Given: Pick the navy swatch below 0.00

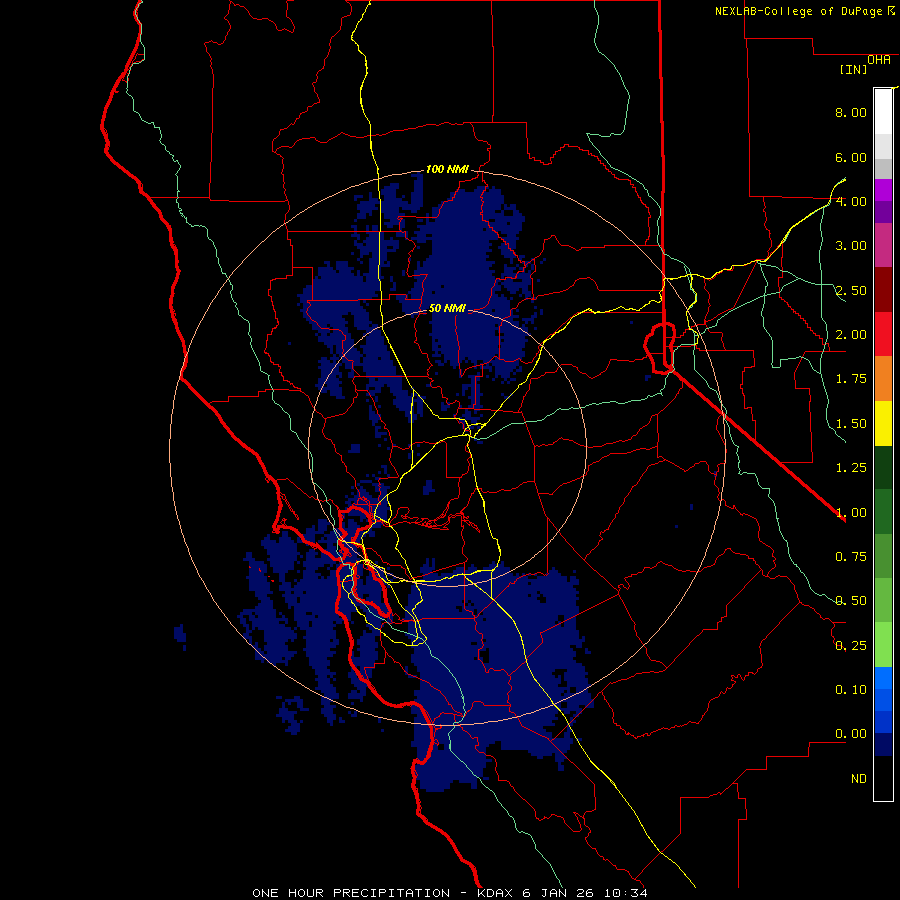Looking at the screenshot, I should tap(883, 744).
